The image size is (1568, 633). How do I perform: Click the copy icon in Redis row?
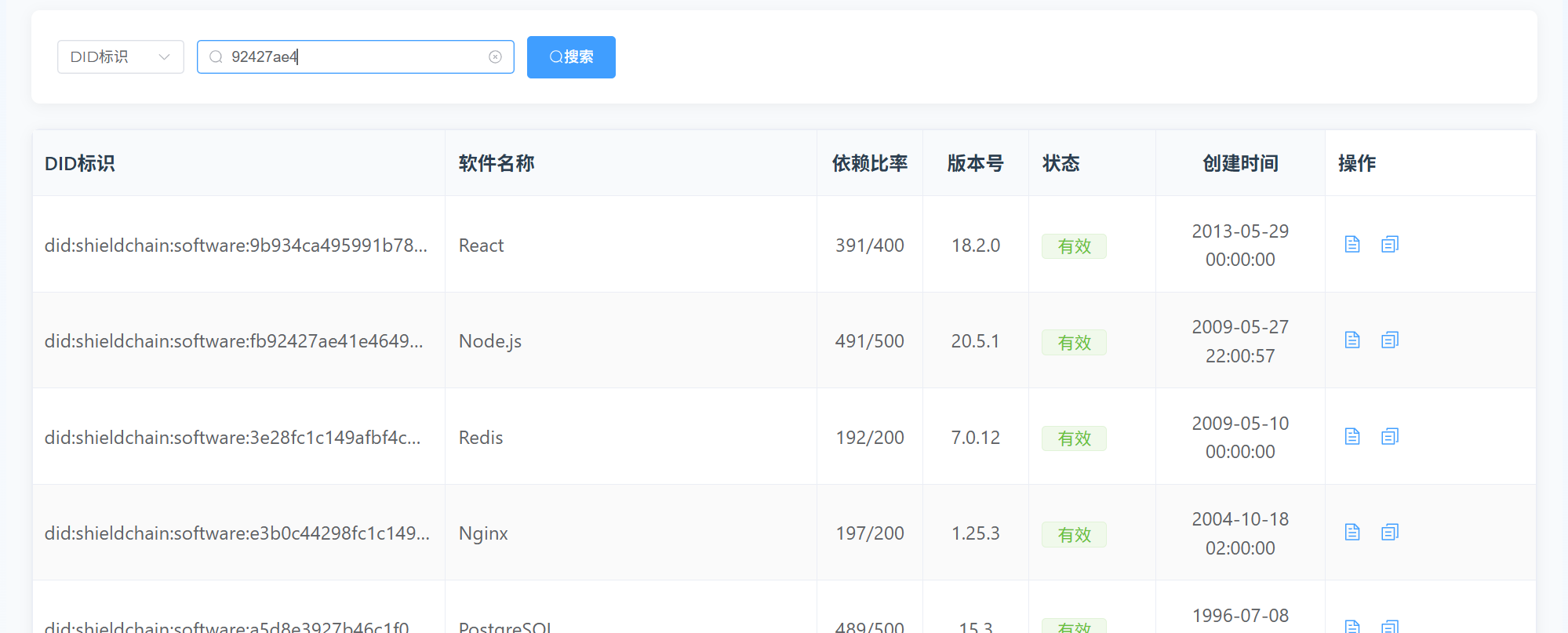pos(1390,437)
